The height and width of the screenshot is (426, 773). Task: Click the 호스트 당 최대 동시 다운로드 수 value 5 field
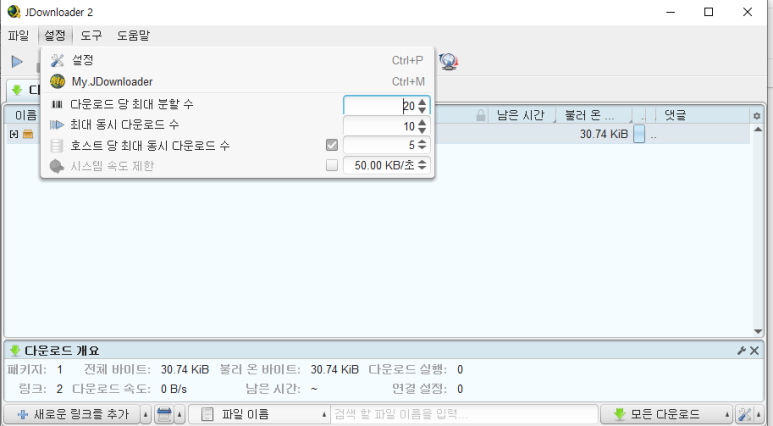click(x=380, y=145)
